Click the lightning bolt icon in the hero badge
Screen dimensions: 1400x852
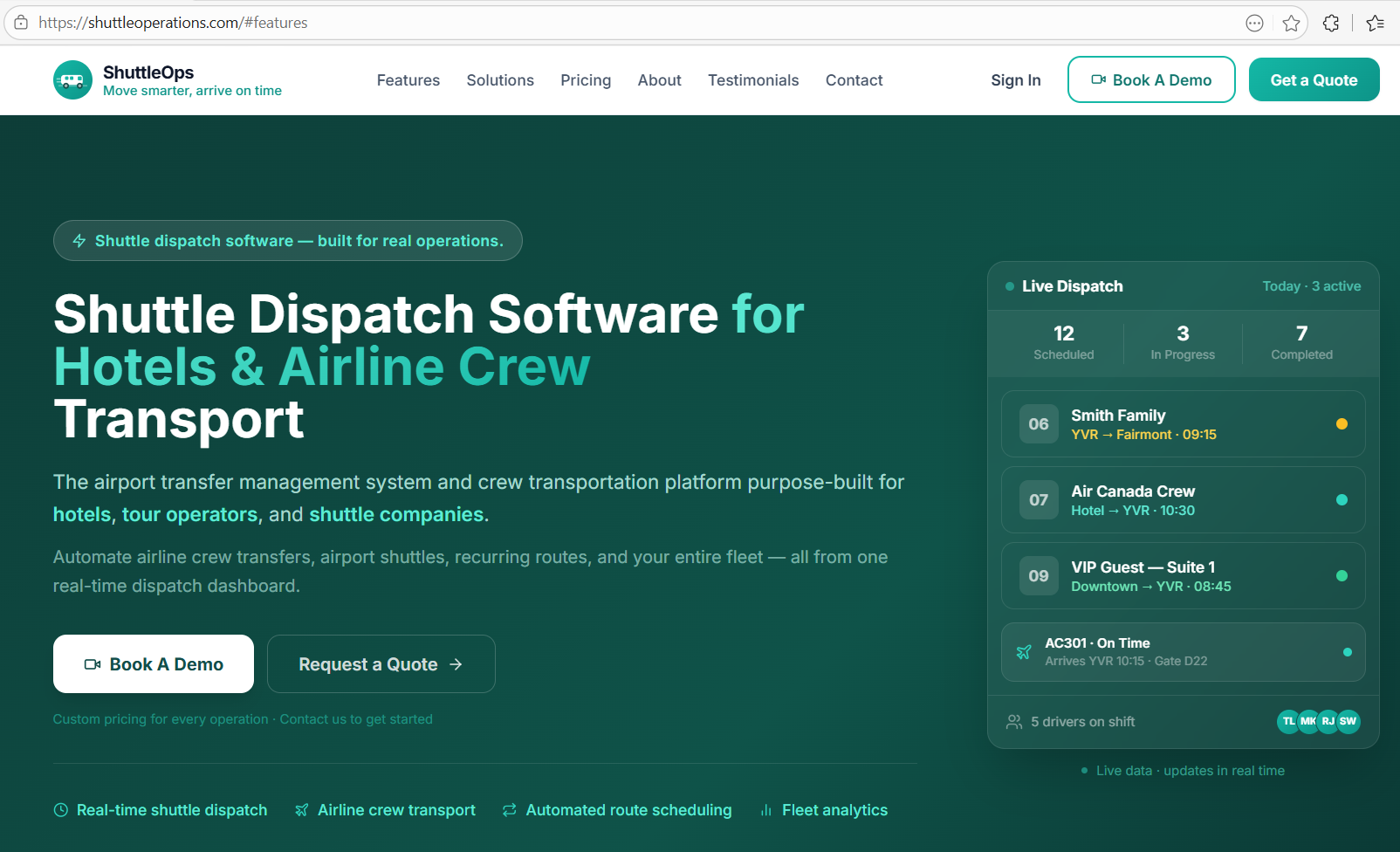(79, 241)
